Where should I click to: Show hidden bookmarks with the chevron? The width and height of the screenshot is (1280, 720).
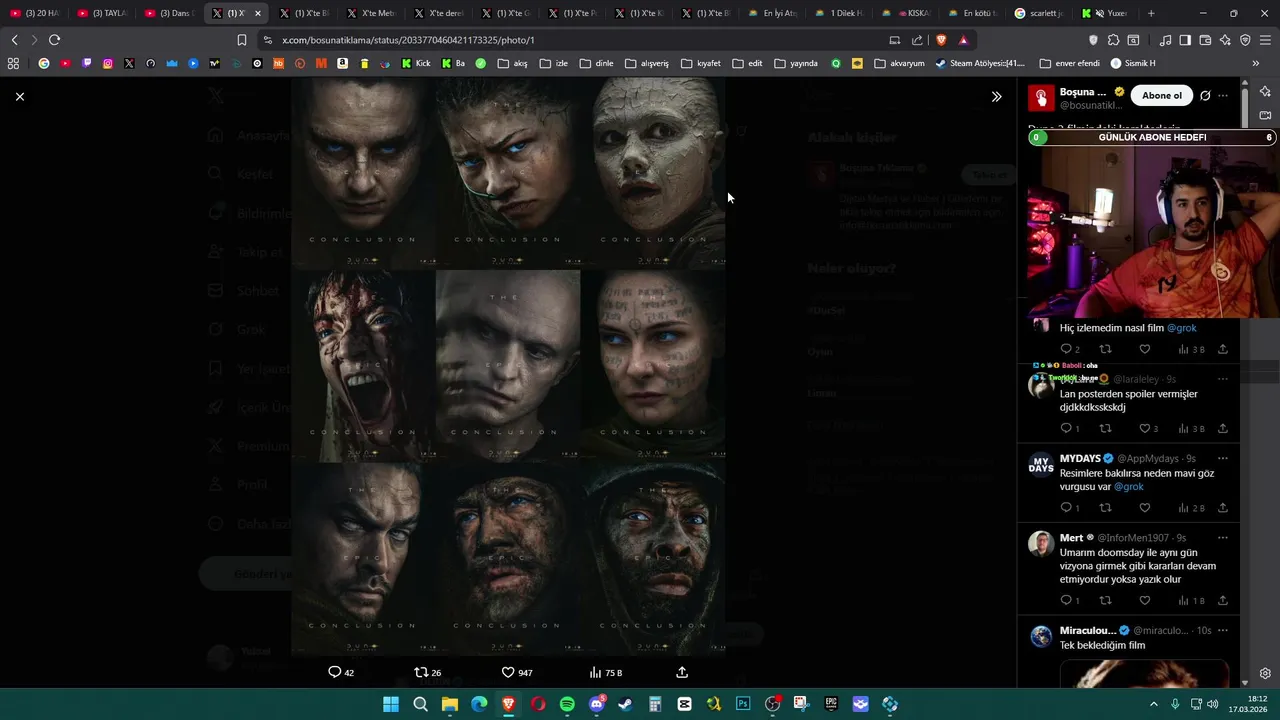pyautogui.click(x=1256, y=63)
